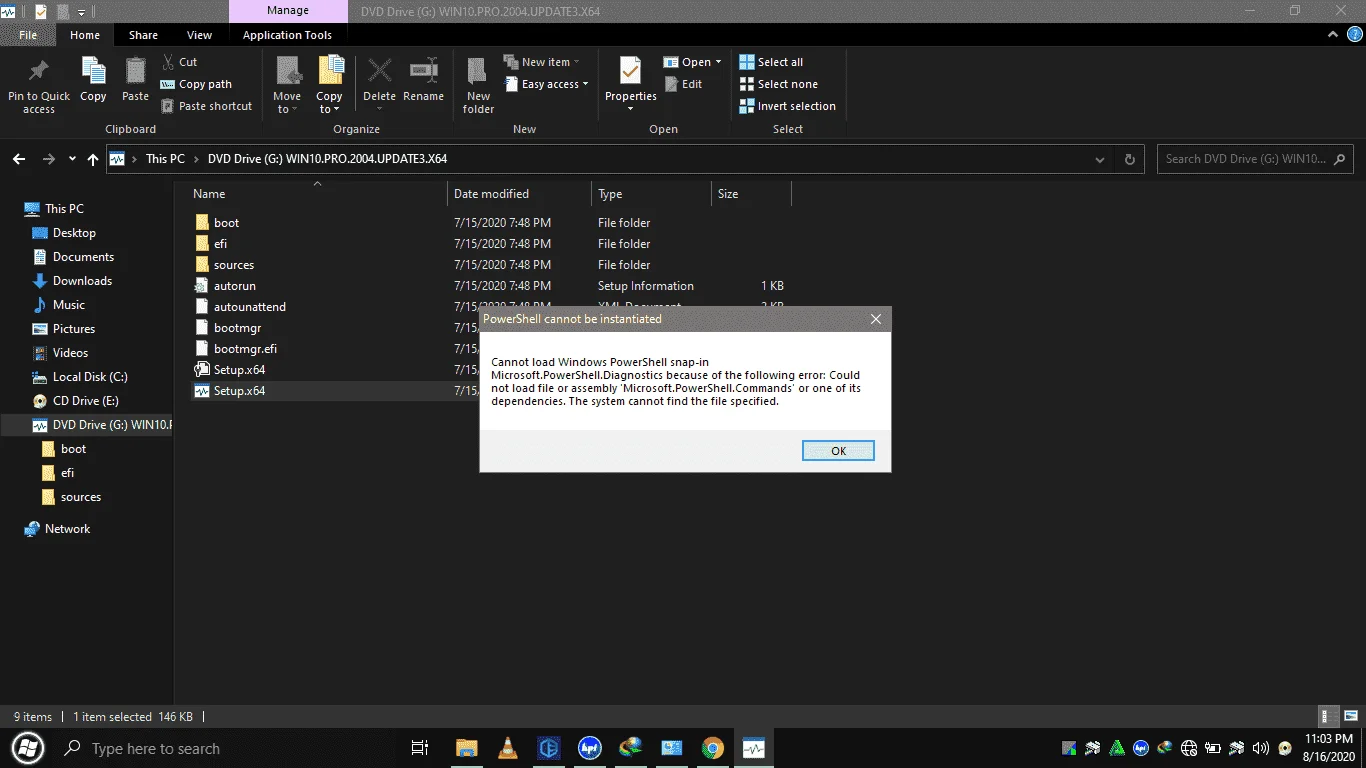Screen dimensions: 1366x768
Task: Switch to the Share tab
Action: 143,35
